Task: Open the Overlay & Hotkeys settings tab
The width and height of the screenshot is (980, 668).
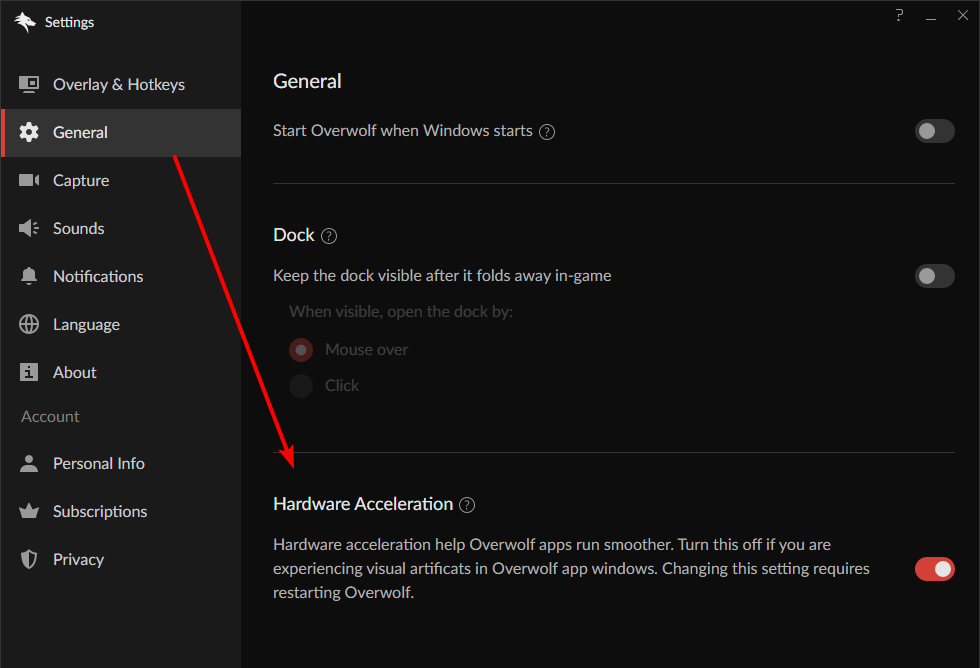Action: click(x=121, y=84)
